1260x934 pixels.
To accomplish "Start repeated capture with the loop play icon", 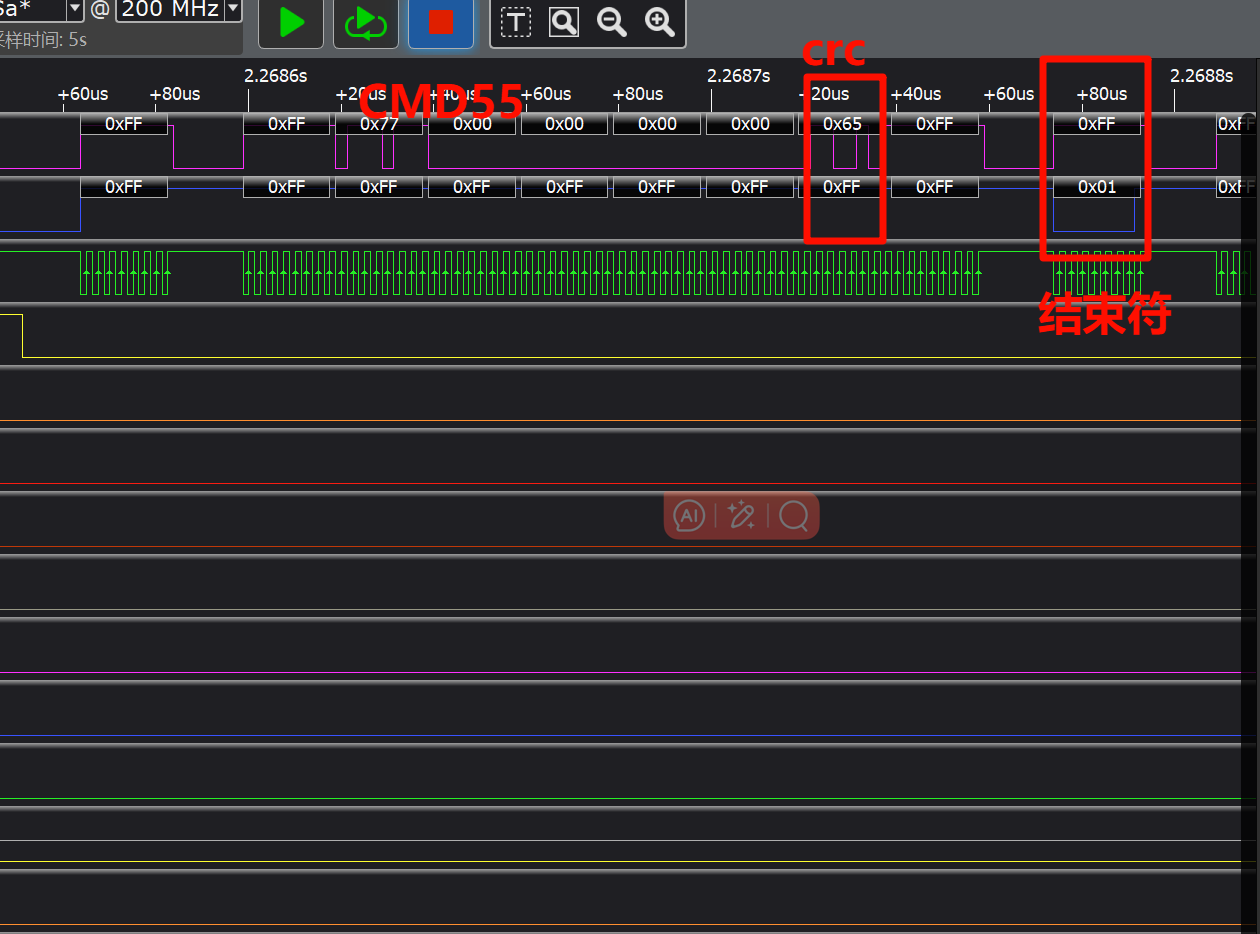I will [x=365, y=23].
